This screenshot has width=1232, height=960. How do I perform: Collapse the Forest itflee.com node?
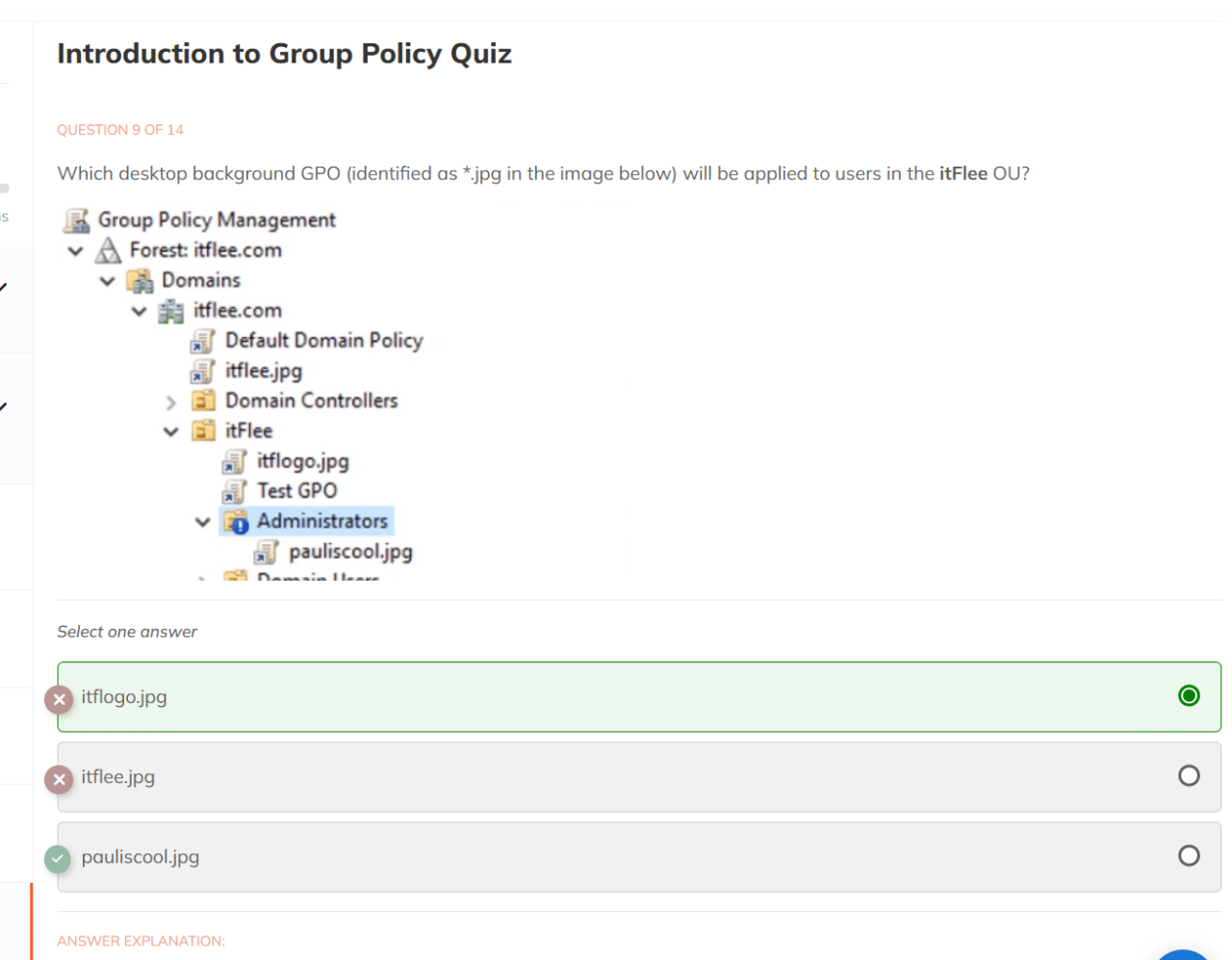76,251
